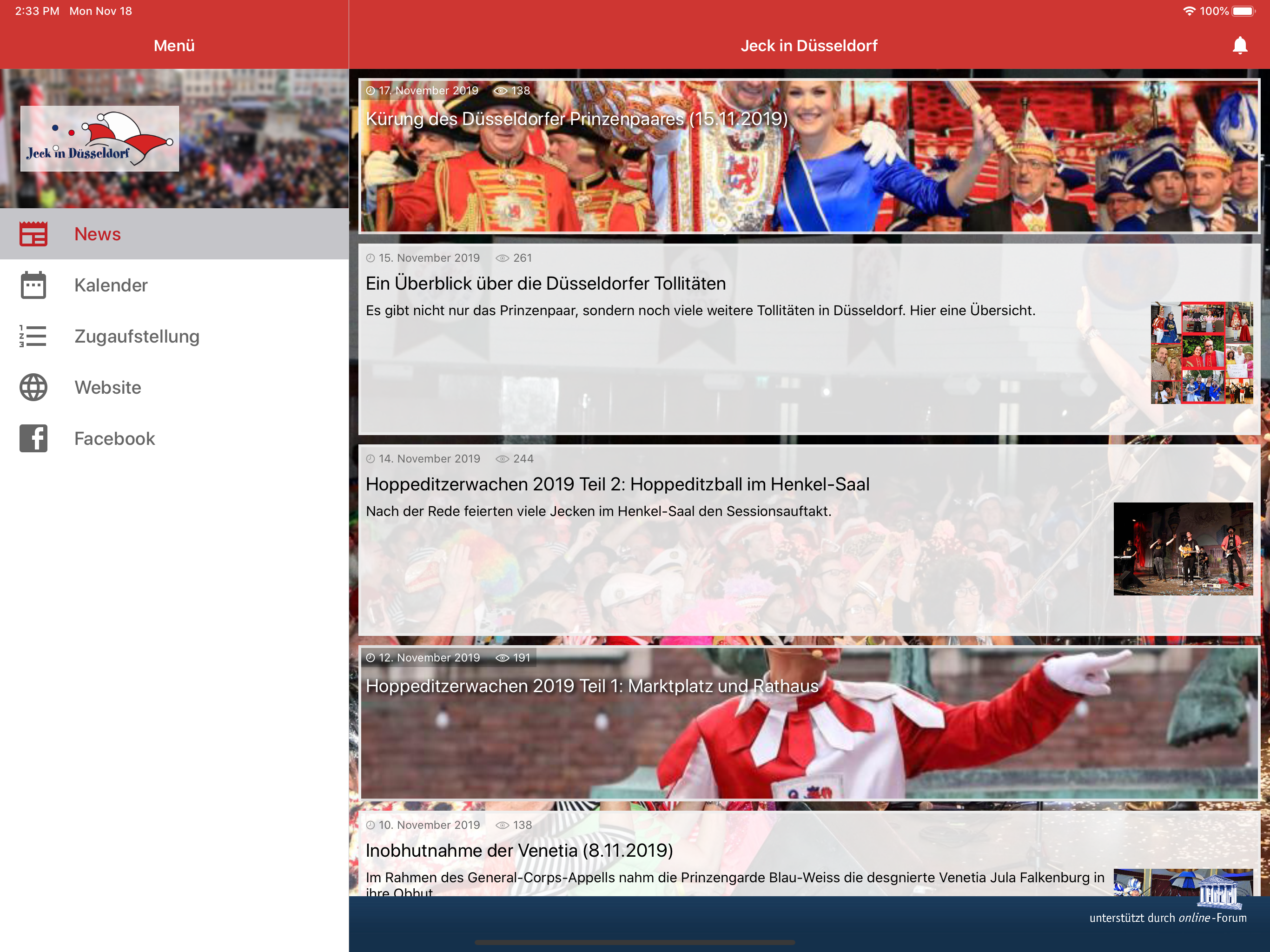The image size is (1270, 952).
Task: Click the "12. November 2019" date text
Action: click(429, 657)
